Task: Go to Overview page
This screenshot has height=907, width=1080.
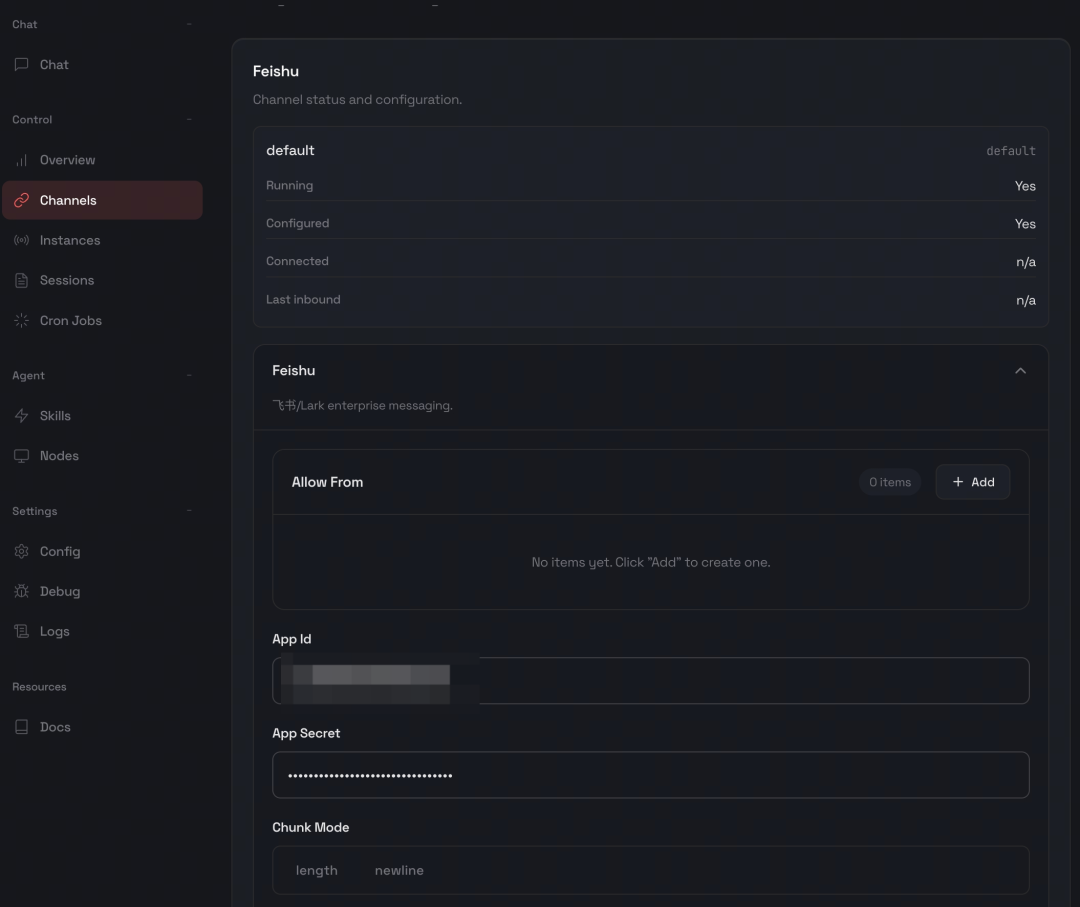Action: (x=102, y=160)
